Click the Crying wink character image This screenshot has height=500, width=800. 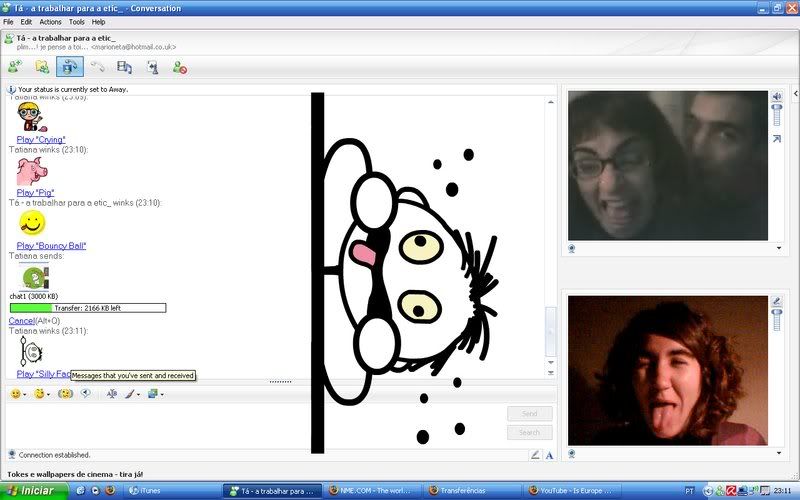point(30,117)
